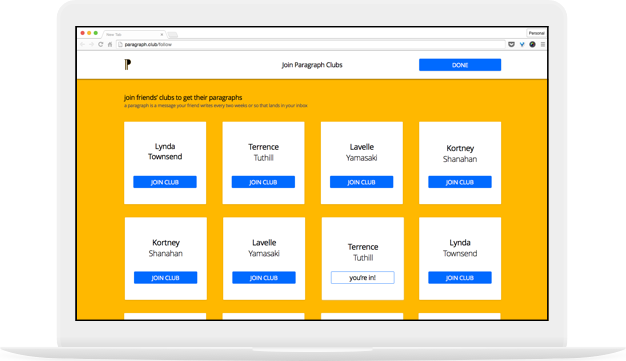The image size is (626, 361).
Task: Focus the paragraph.club/follow address field
Action: (x=311, y=44)
